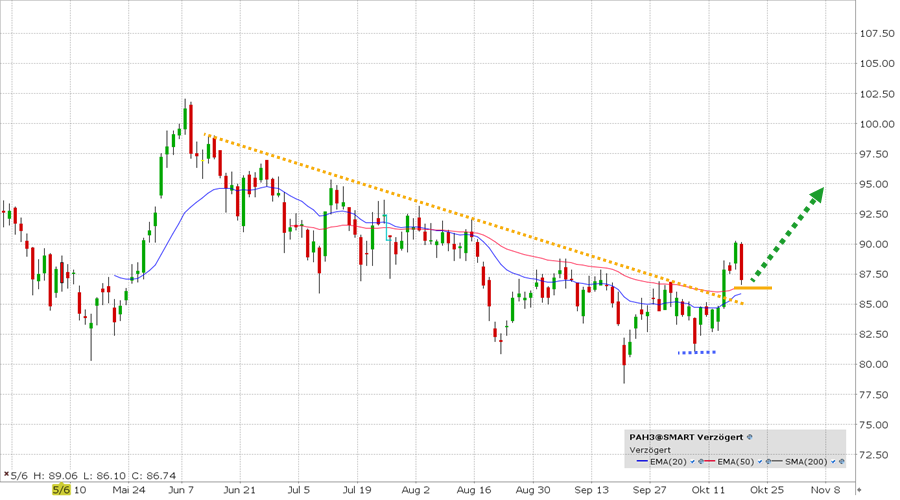The width and height of the screenshot is (900, 500).
Task: Click the 75.00 price axis label
Action: point(876,425)
